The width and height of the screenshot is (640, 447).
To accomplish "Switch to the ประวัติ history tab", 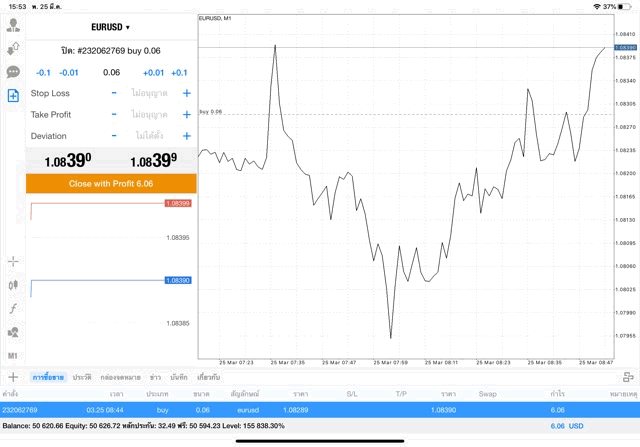I will coord(82,377).
